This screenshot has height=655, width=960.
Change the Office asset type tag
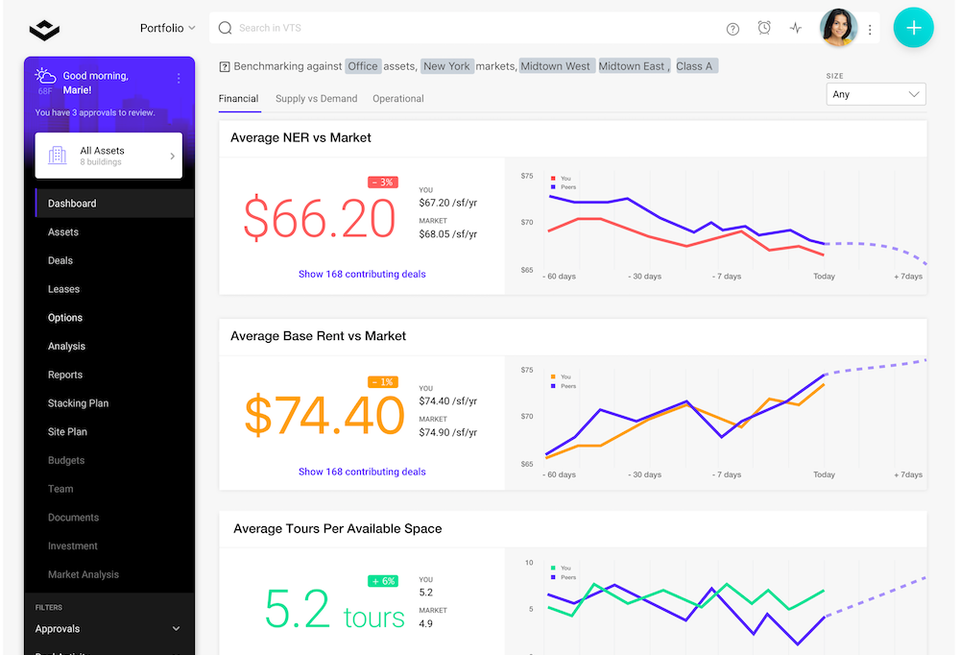pos(363,66)
